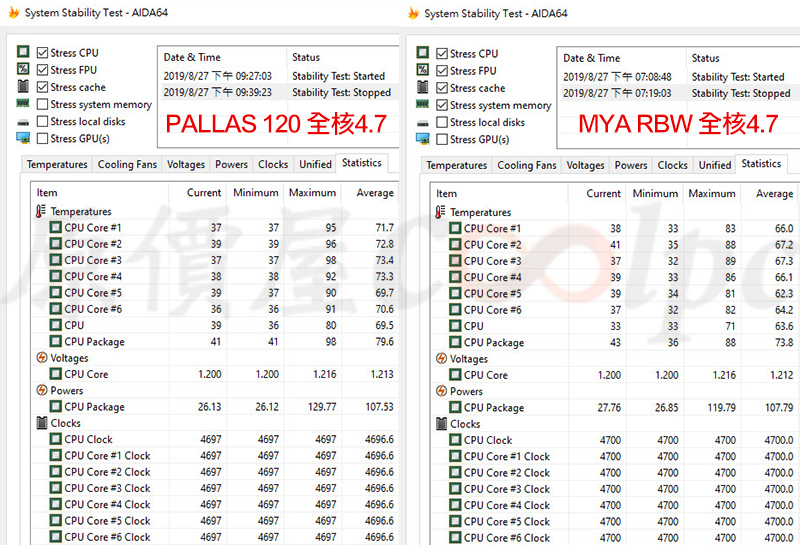Viewport: 800px width, 545px height.
Task: Click the AIDA64 flame icon in left title bar
Action: coord(13,14)
